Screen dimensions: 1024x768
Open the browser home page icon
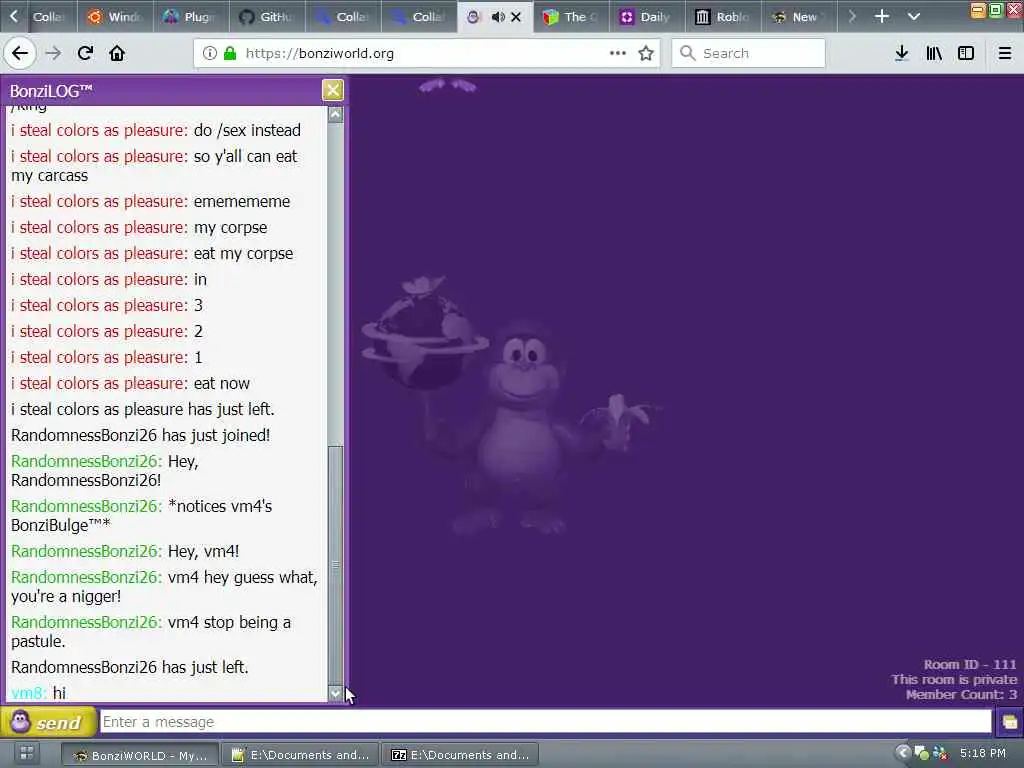[x=117, y=54]
